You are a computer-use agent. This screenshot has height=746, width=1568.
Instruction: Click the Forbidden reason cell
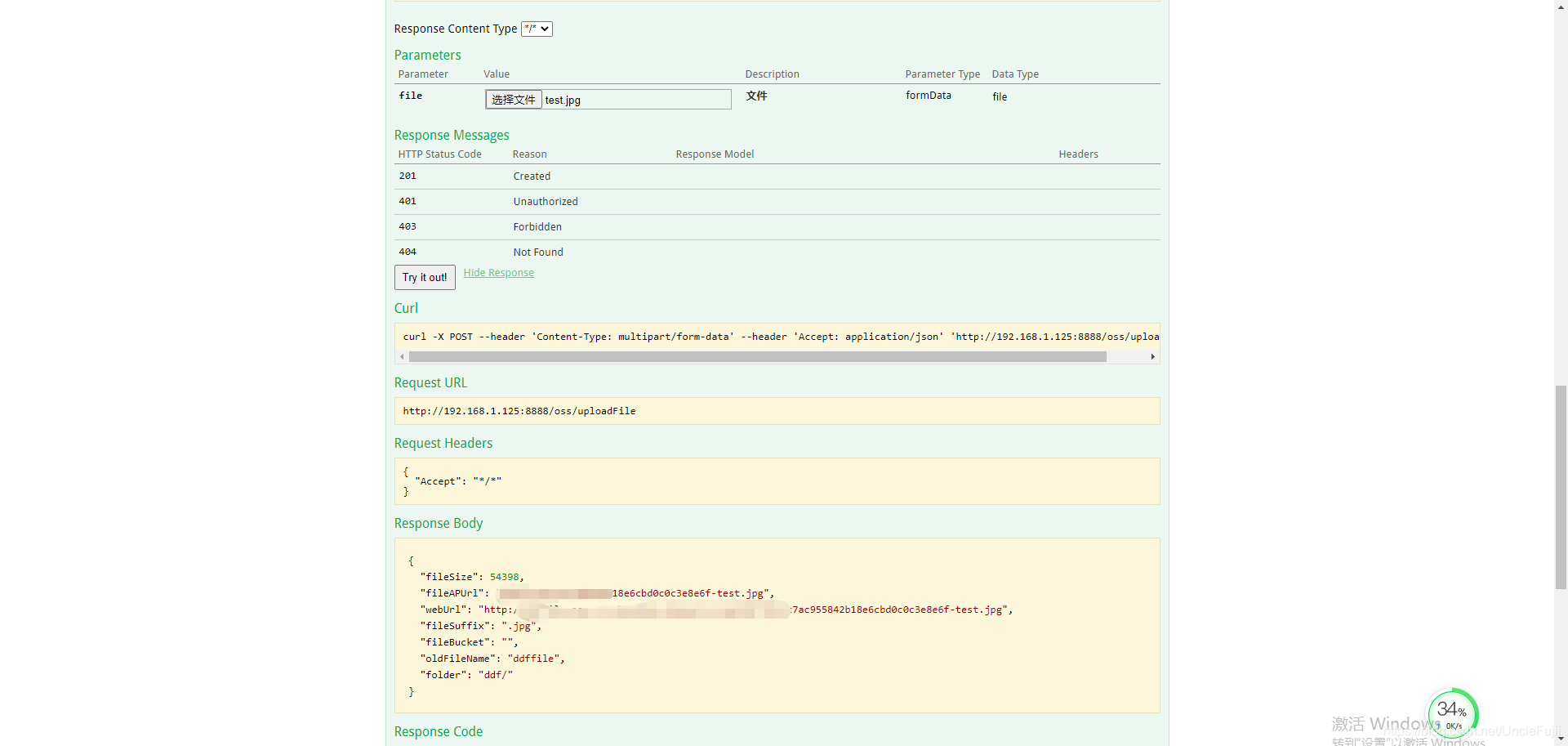(x=537, y=227)
